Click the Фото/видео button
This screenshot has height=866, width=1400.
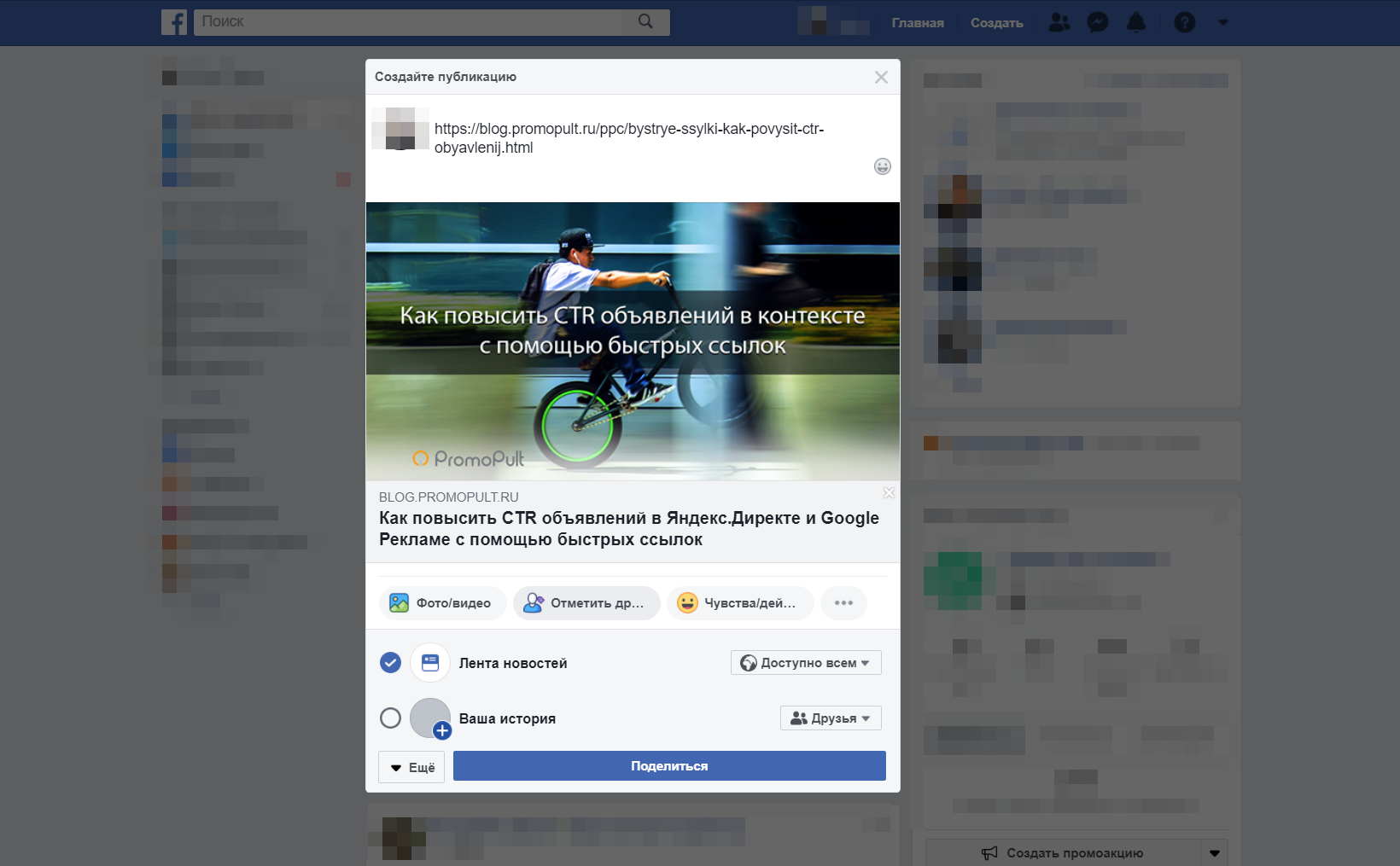[442, 603]
